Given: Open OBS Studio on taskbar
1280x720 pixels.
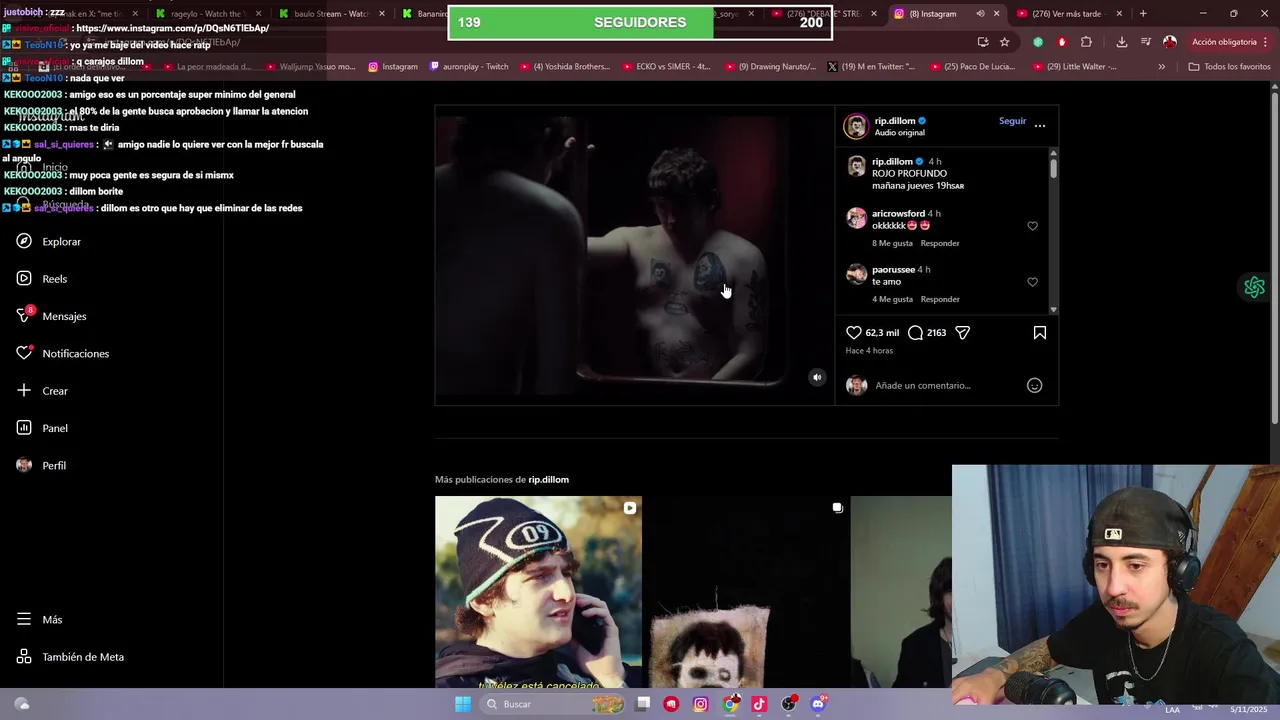Looking at the screenshot, I should (789, 704).
